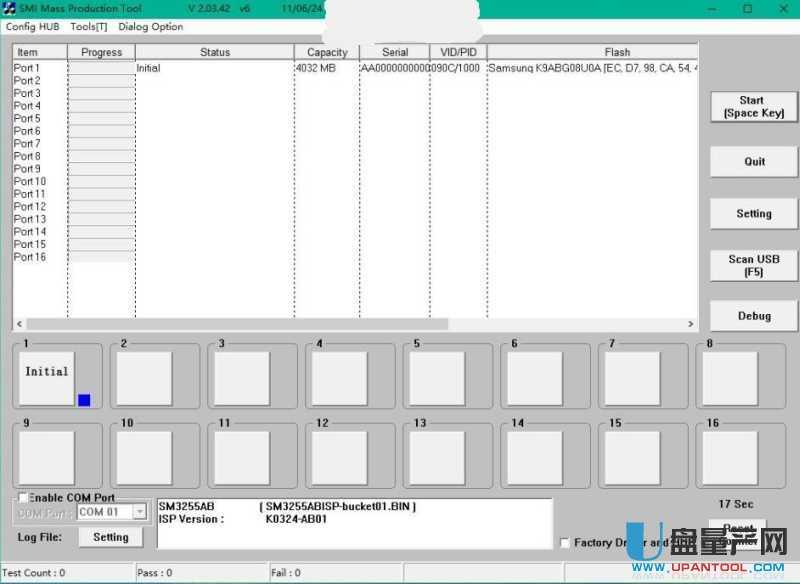
Task: Open Setting from the right panel
Action: pyautogui.click(x=754, y=213)
